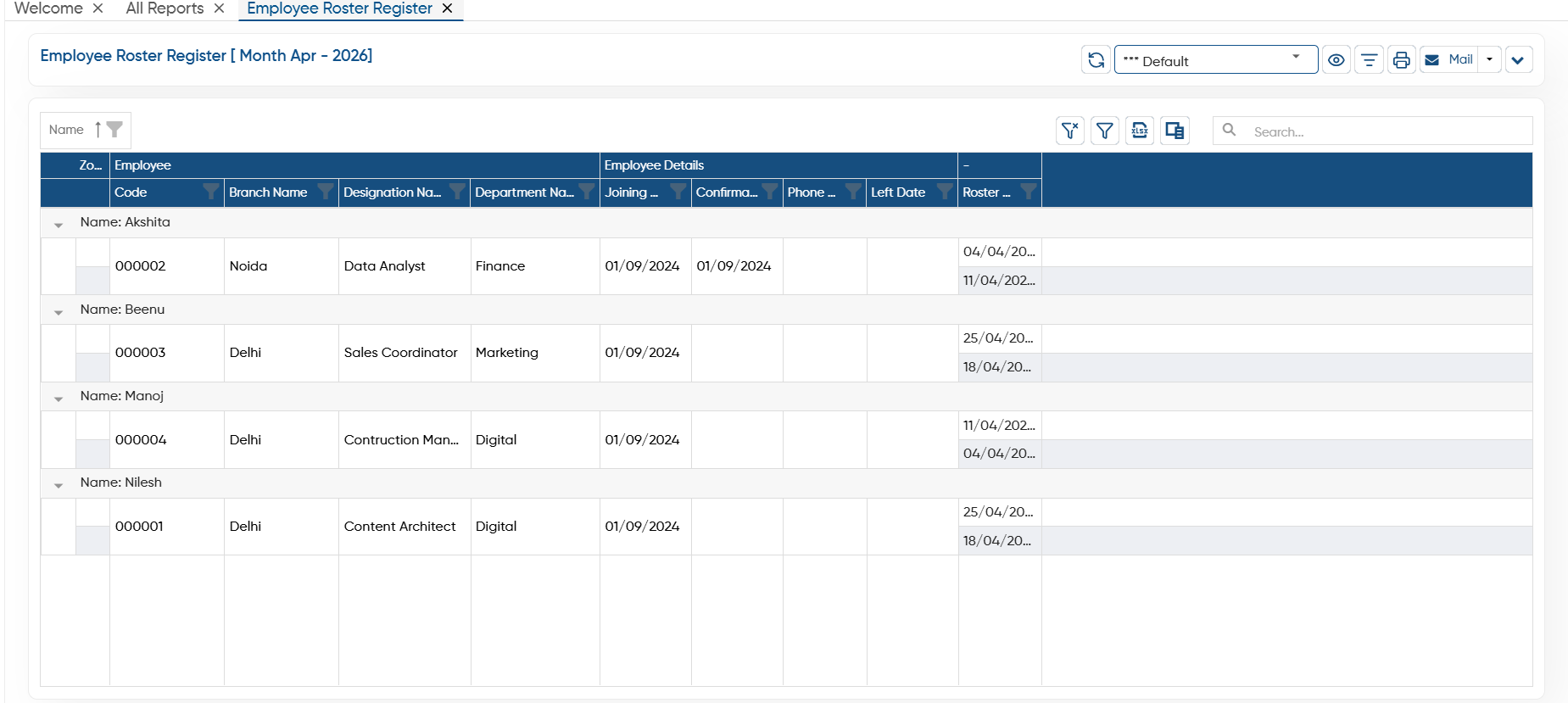This screenshot has height=703, width=1568.
Task: Switch to the All Reports tab
Action: (x=165, y=8)
